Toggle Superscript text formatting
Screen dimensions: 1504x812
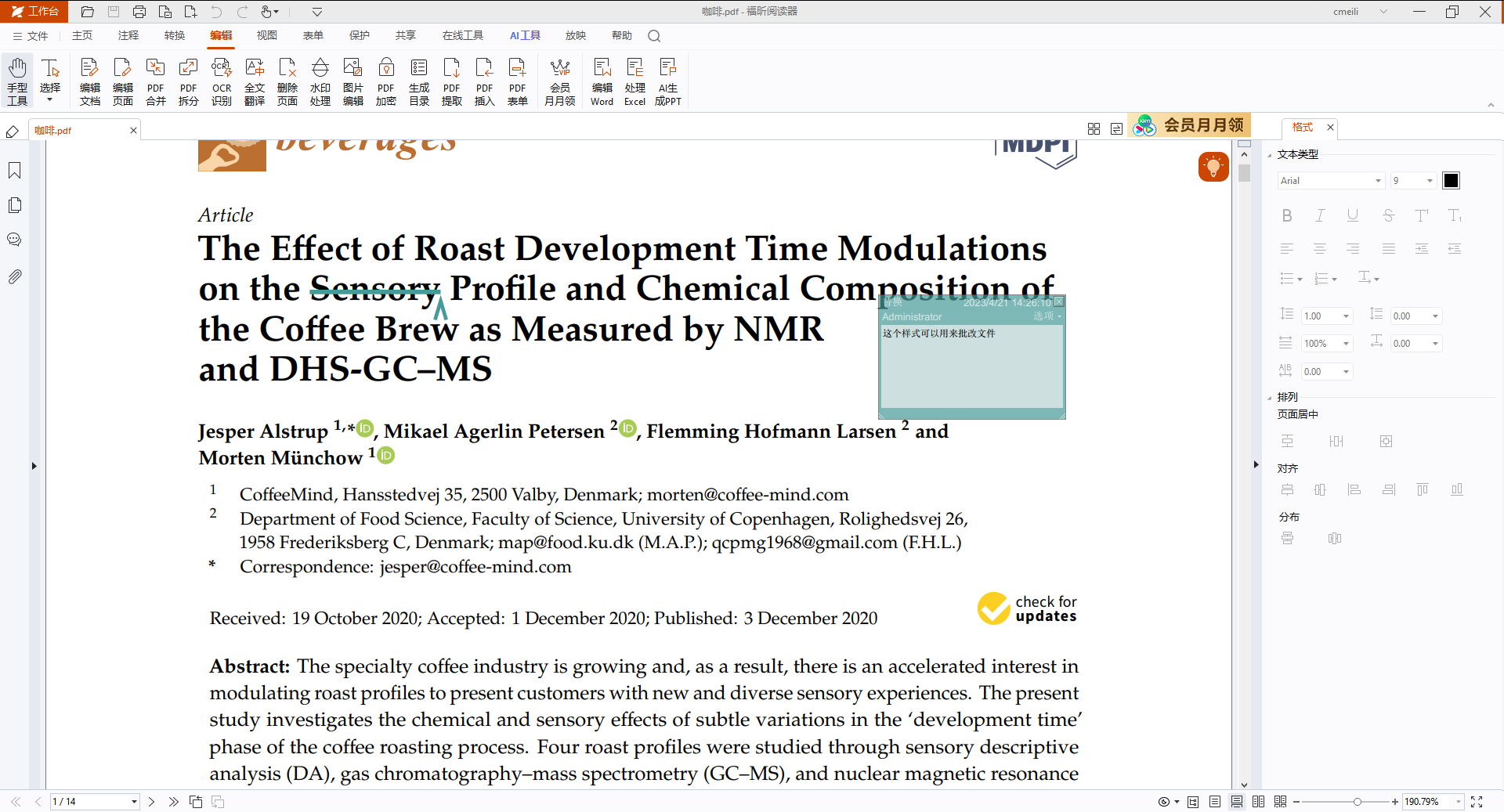1422,215
